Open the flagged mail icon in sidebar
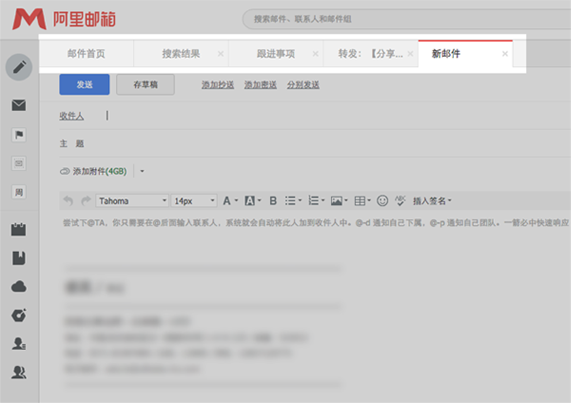Viewport: 571px width, 403px height. coord(19,135)
